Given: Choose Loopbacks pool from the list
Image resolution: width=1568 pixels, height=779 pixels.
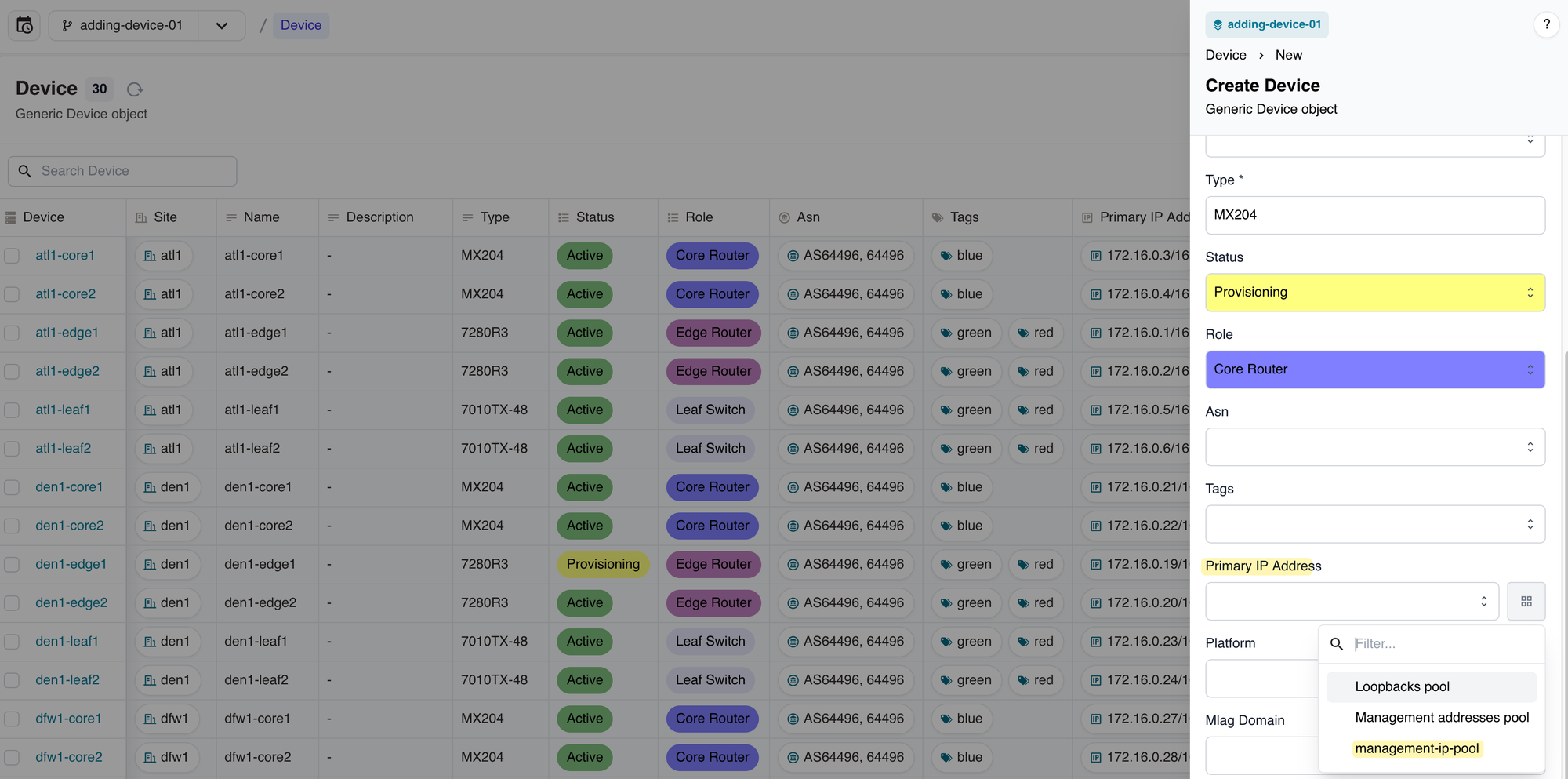Looking at the screenshot, I should tap(1432, 687).
